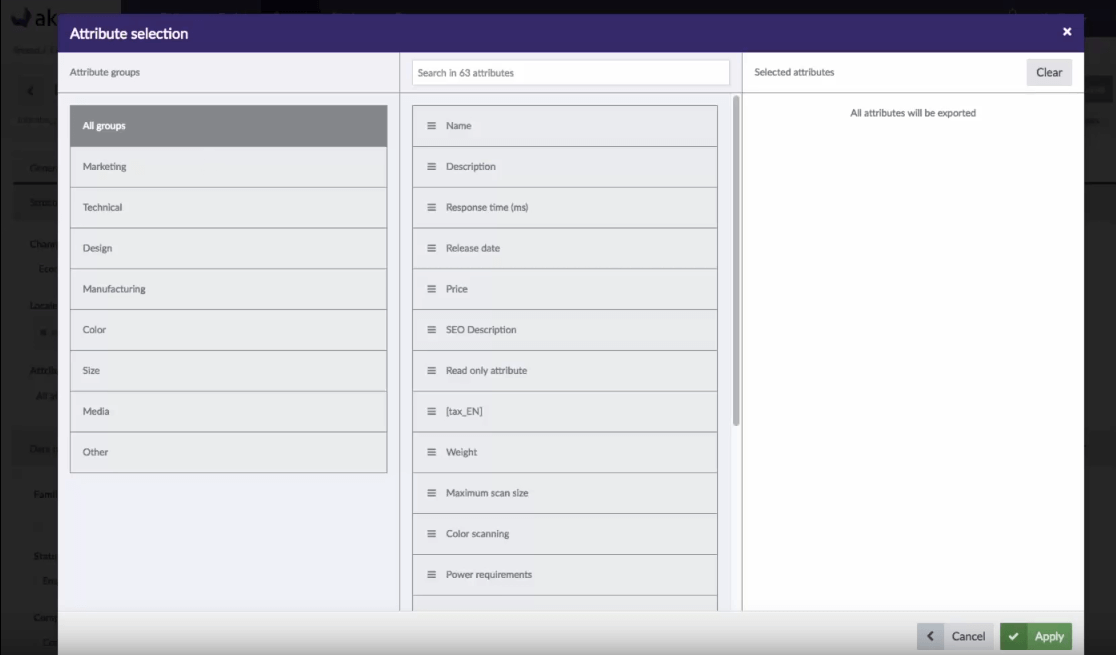This screenshot has width=1116, height=655.
Task: Click the Name attribute row
Action: pos(565,126)
